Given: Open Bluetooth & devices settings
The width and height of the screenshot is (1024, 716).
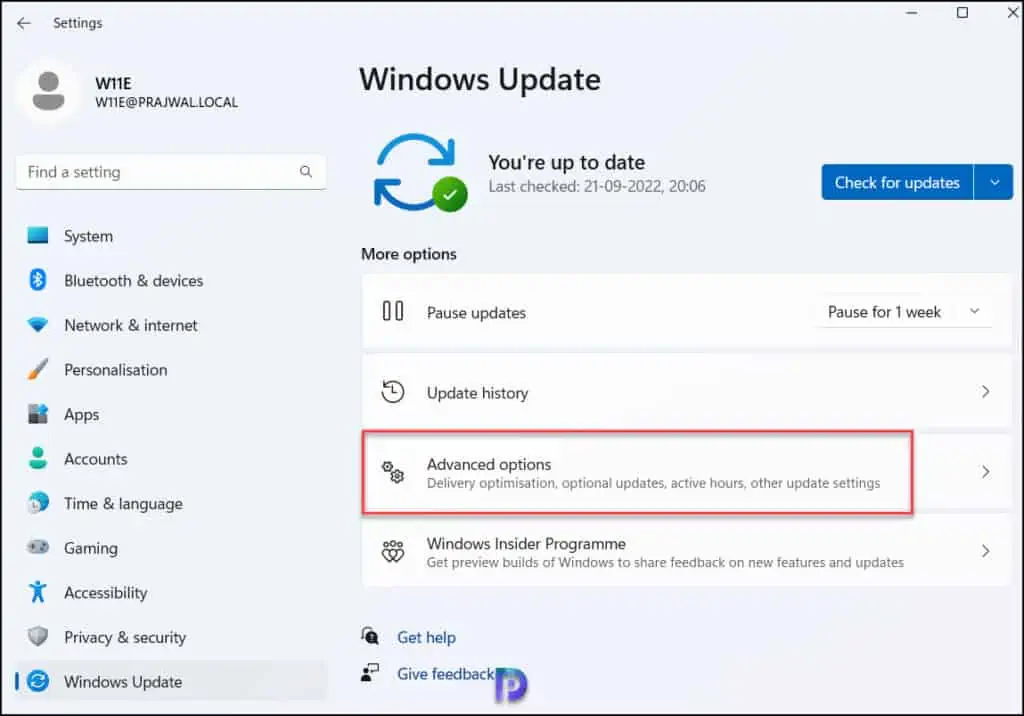Looking at the screenshot, I should (x=170, y=280).
